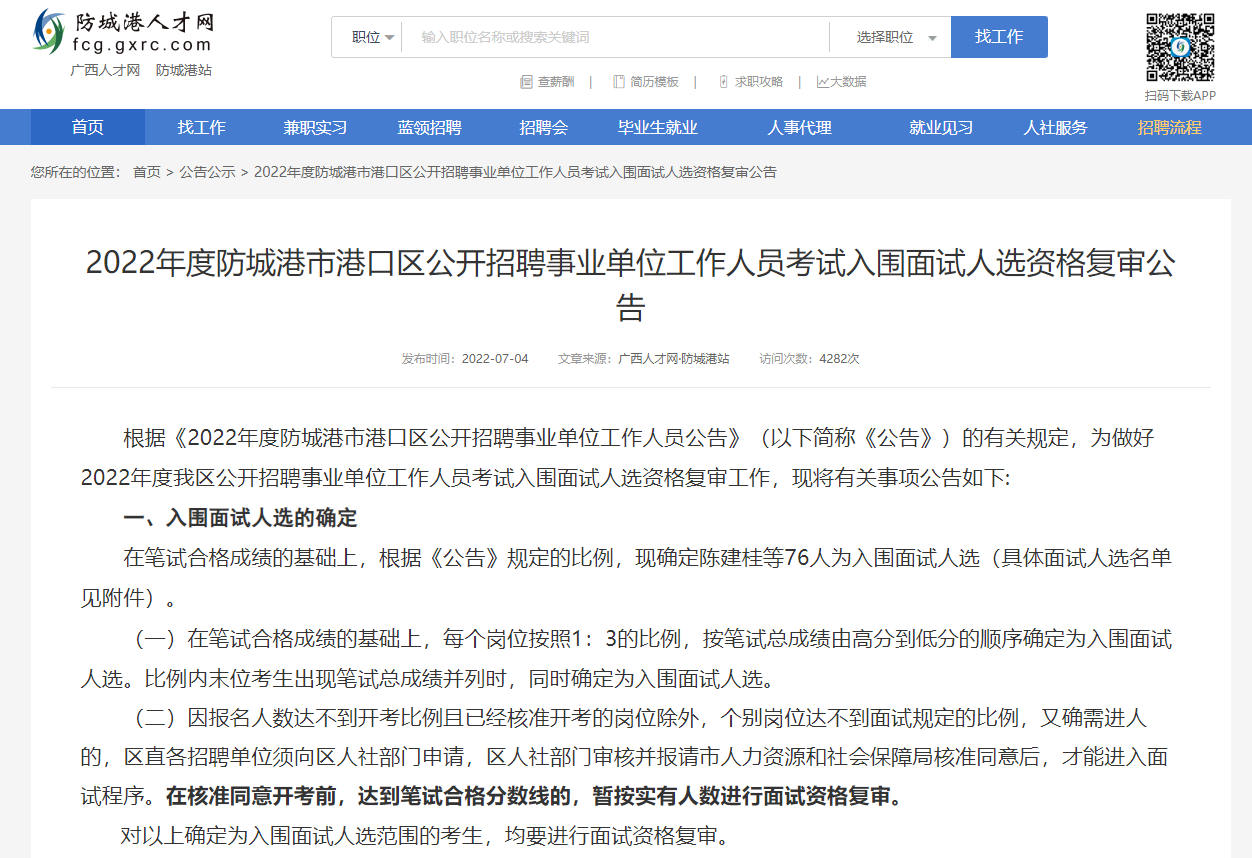This screenshot has height=858, width=1252.
Task: Select 找工作 in the navigation bar
Action: [x=202, y=127]
